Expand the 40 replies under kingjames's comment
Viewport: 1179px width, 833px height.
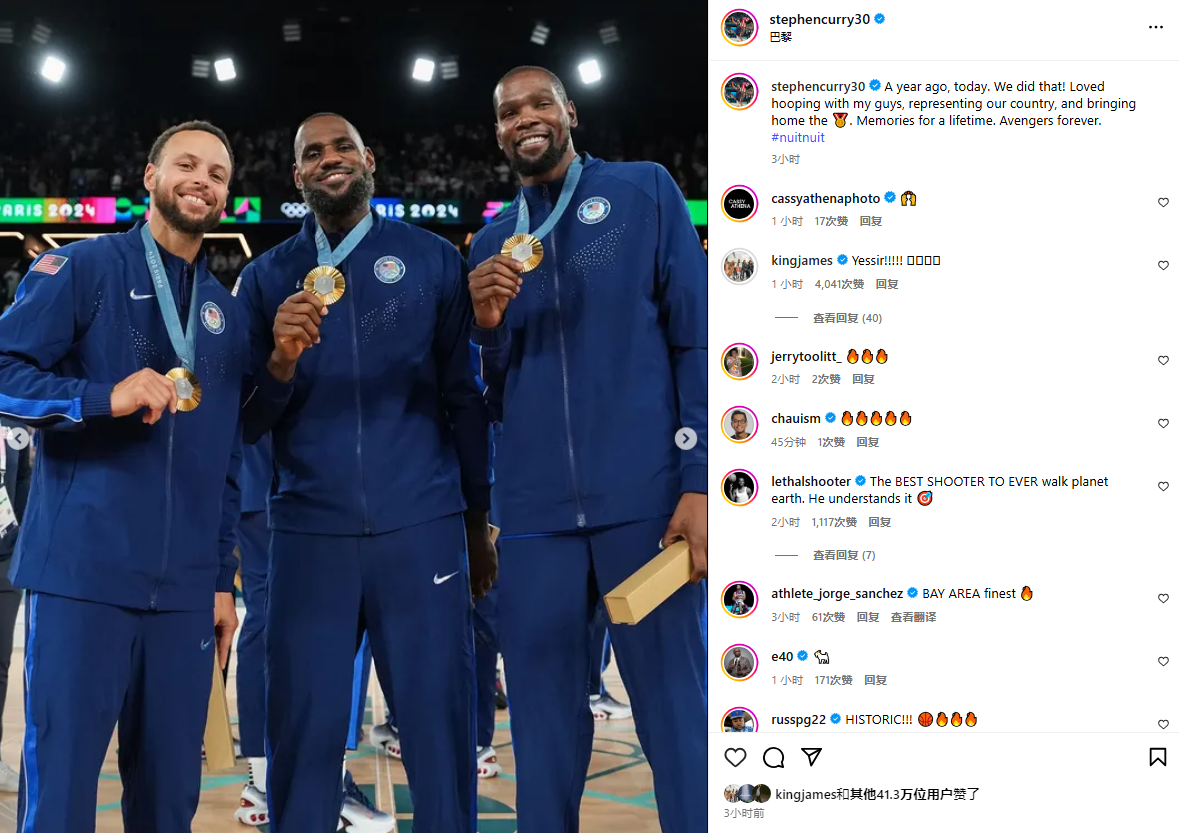(x=847, y=318)
